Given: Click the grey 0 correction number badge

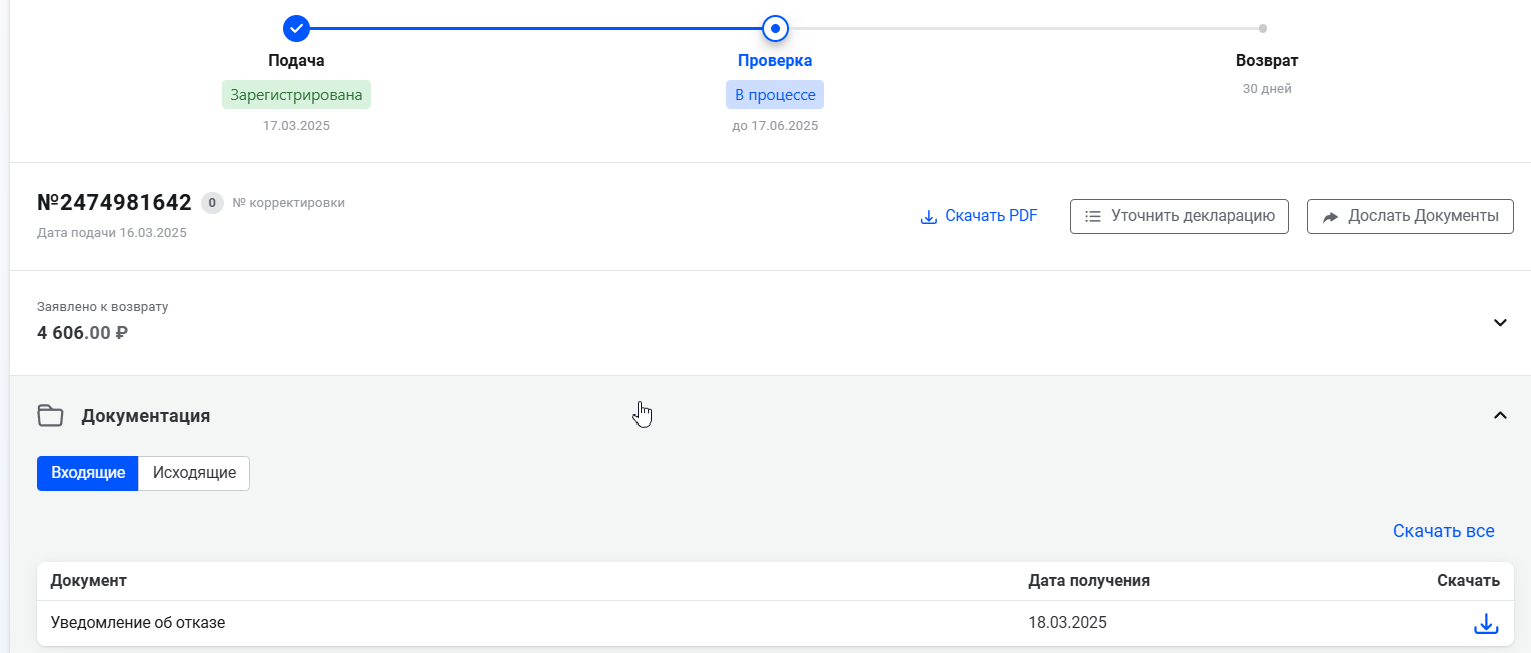Looking at the screenshot, I should pyautogui.click(x=211, y=203).
